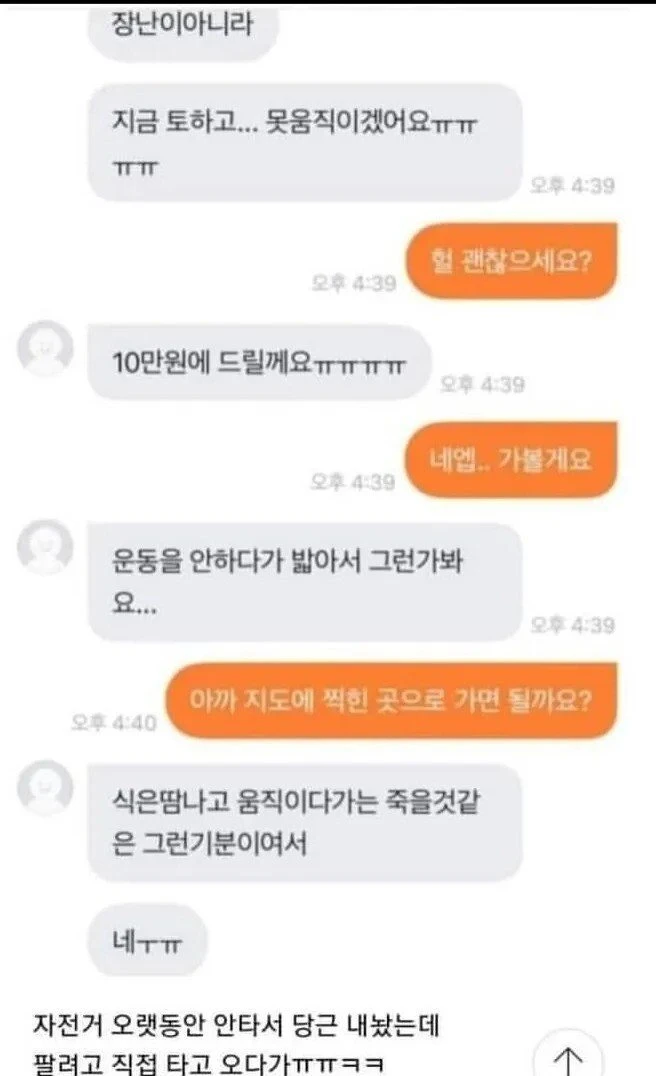The width and height of the screenshot is (656, 1076).
Task: Tap the orange 아까 지도에 찍힌 곳으로 message
Action: click(x=390, y=701)
